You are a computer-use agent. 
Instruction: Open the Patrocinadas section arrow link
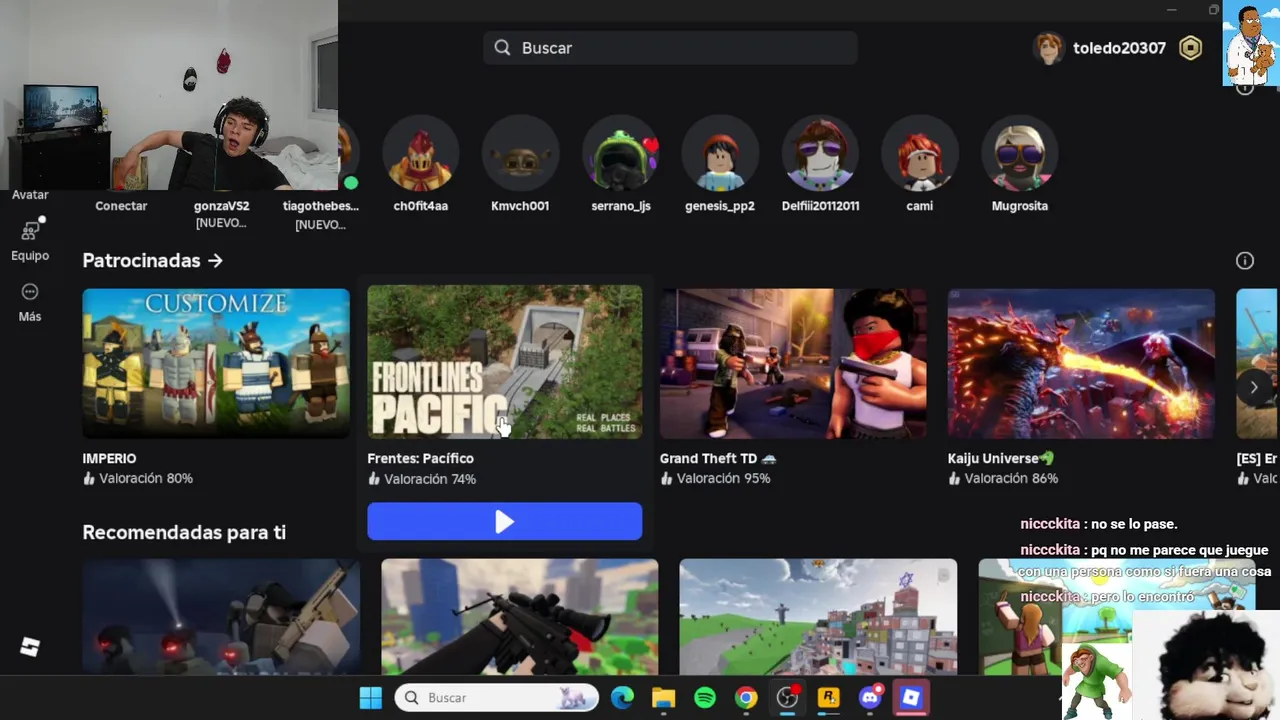coord(215,261)
